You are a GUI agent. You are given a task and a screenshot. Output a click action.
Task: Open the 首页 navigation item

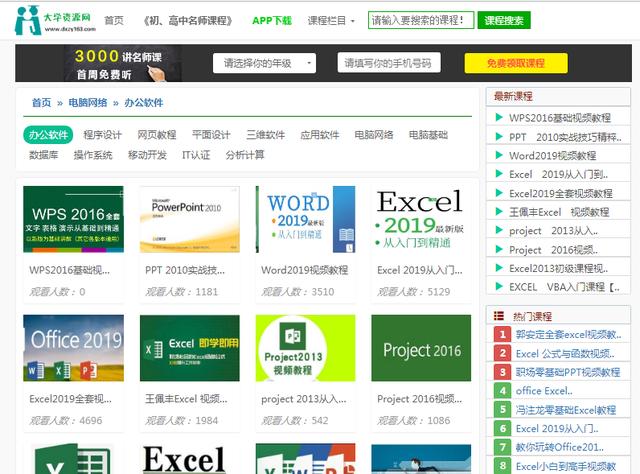point(114,20)
